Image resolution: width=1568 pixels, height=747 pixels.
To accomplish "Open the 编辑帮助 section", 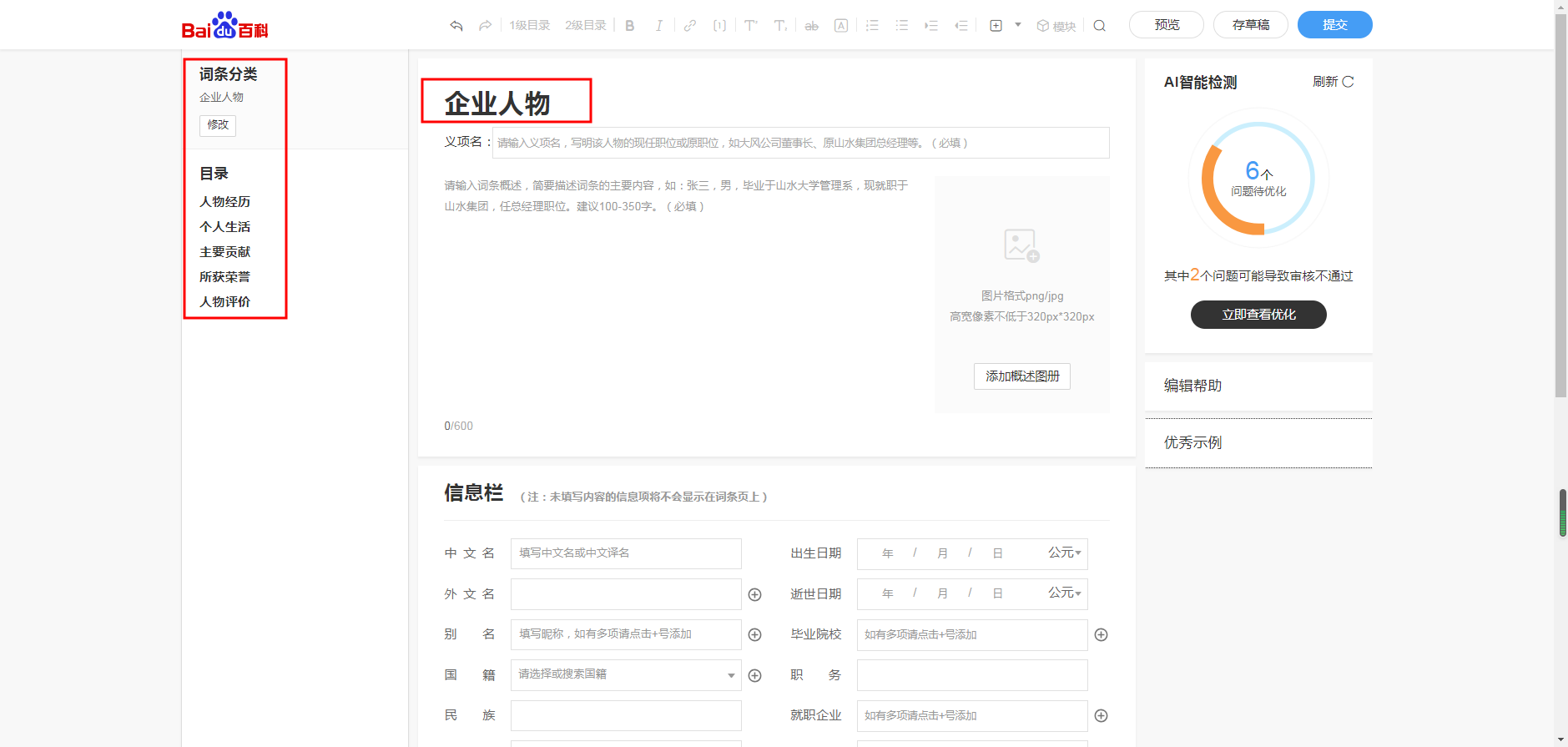I will [x=1258, y=386].
